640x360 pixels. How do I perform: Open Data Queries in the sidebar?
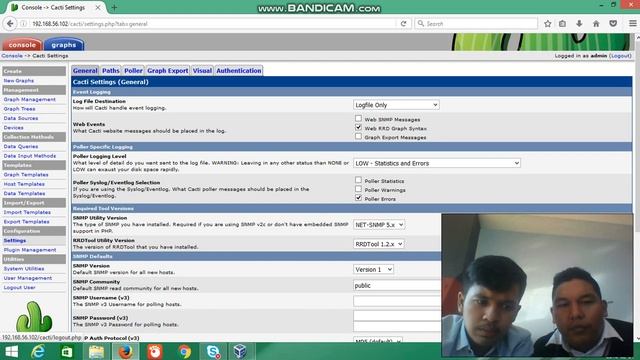tap(21, 147)
